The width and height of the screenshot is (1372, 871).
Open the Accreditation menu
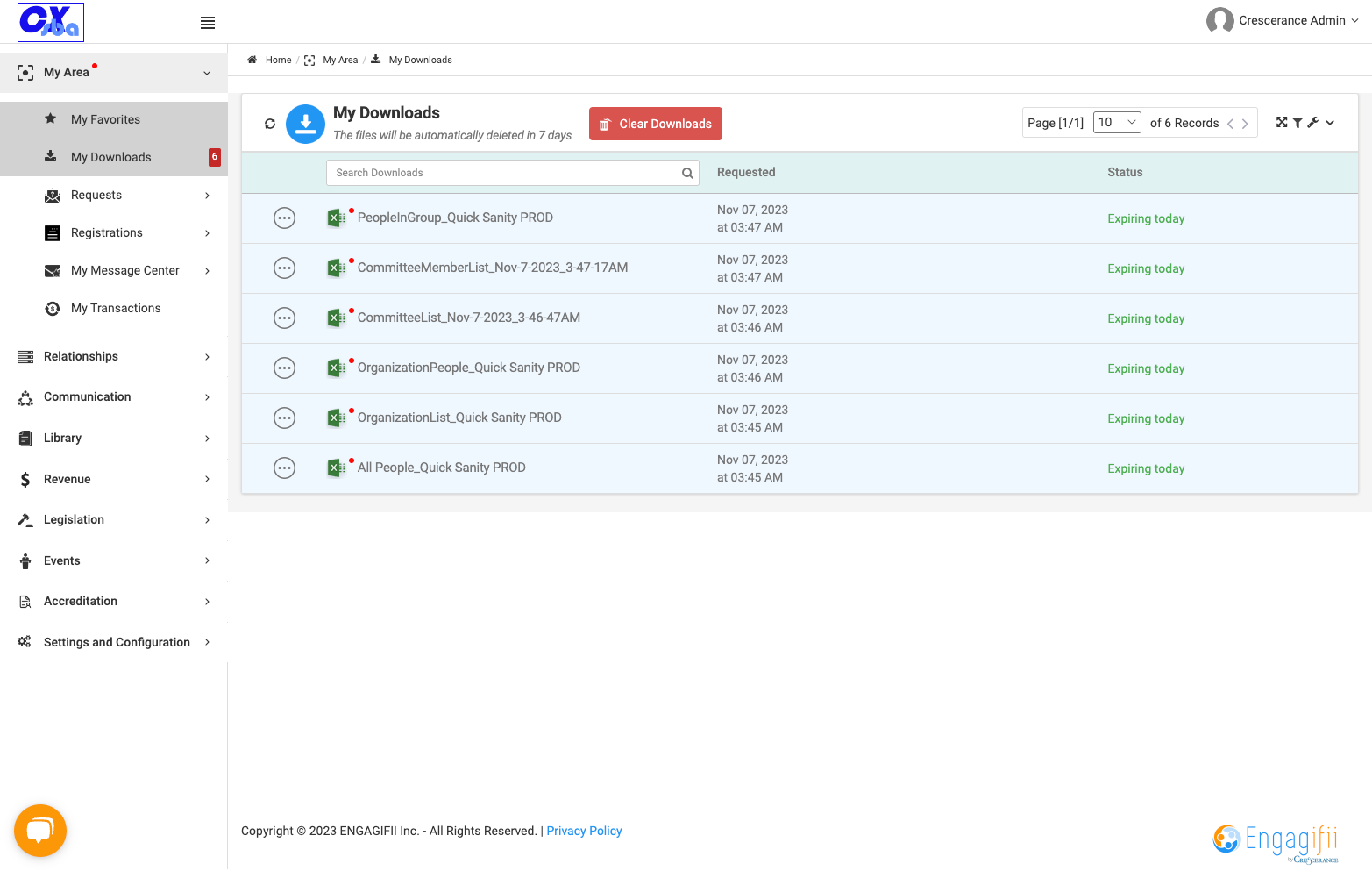point(114,602)
